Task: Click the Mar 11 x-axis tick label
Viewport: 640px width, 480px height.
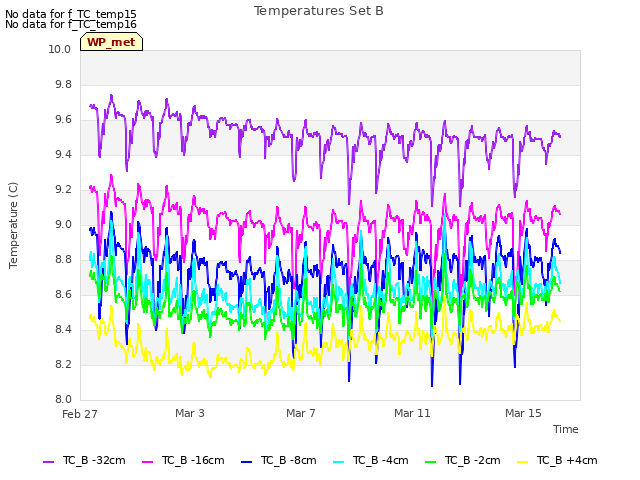Action: 412,413
